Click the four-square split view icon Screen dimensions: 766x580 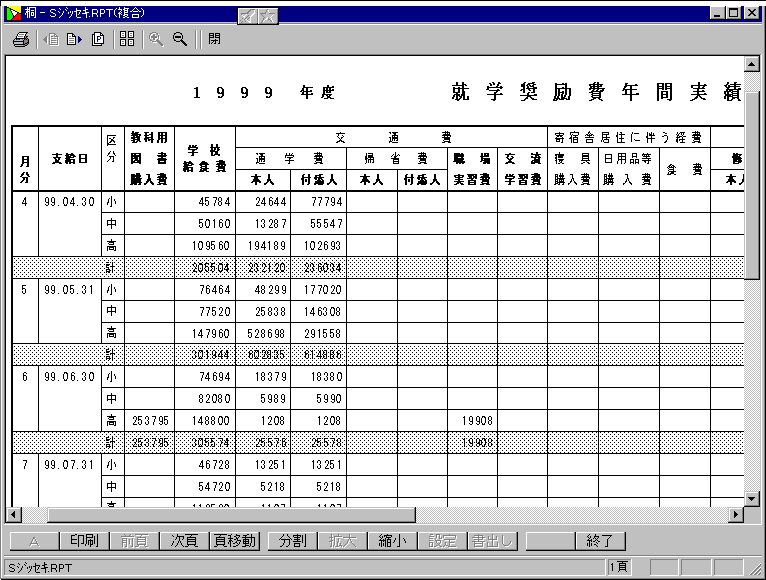pyautogui.click(x=127, y=39)
